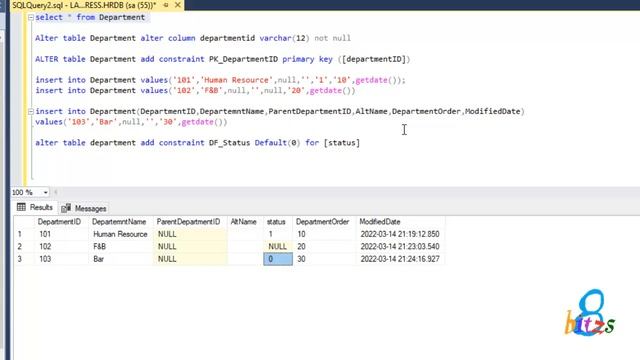Collapse the insert into Department column-list block
The width and height of the screenshot is (640, 360).
point(31,111)
